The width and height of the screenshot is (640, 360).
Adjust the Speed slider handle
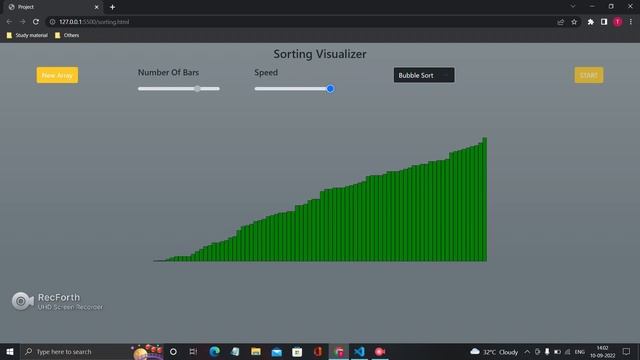(x=330, y=89)
